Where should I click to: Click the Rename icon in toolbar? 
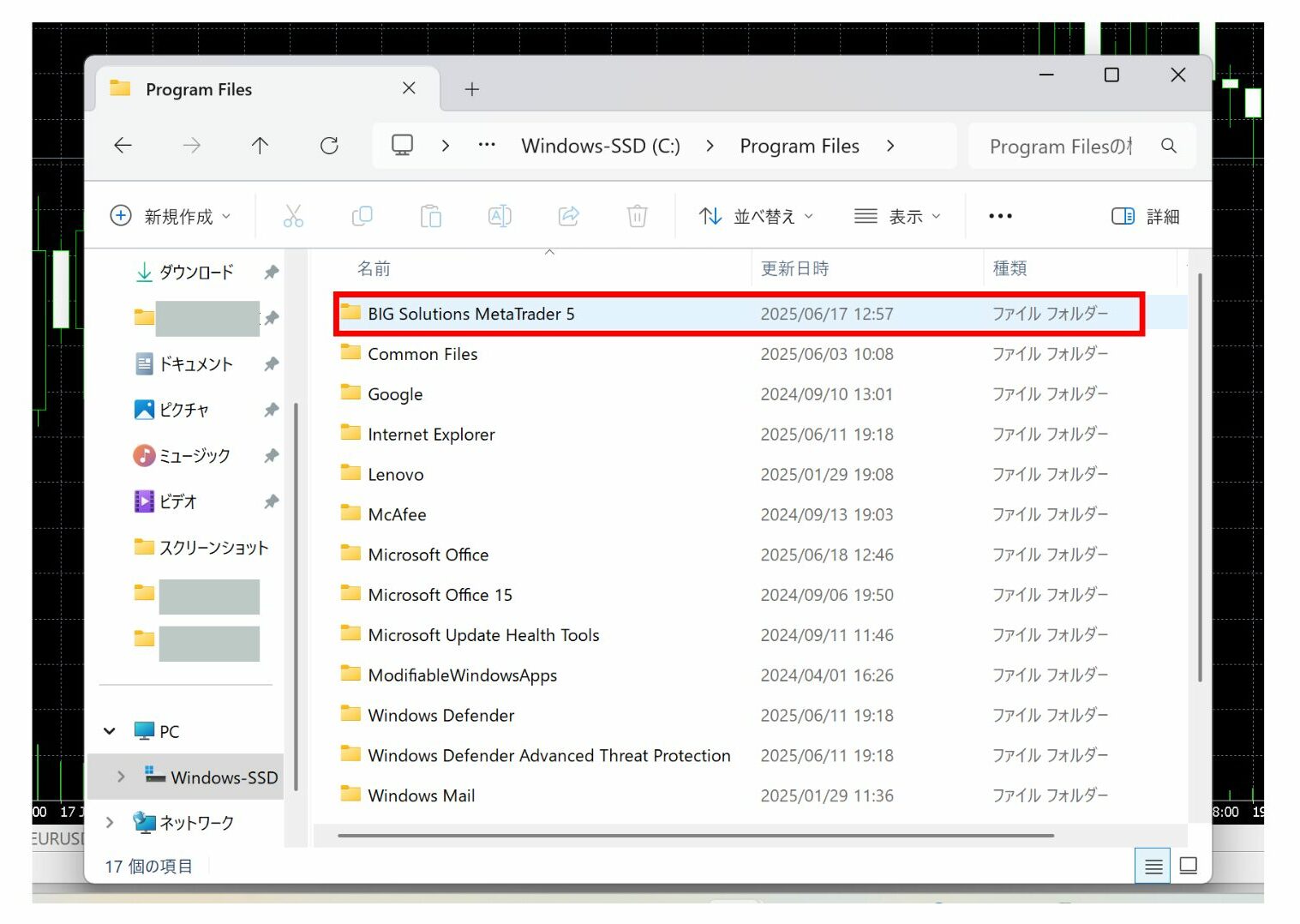pos(500,216)
